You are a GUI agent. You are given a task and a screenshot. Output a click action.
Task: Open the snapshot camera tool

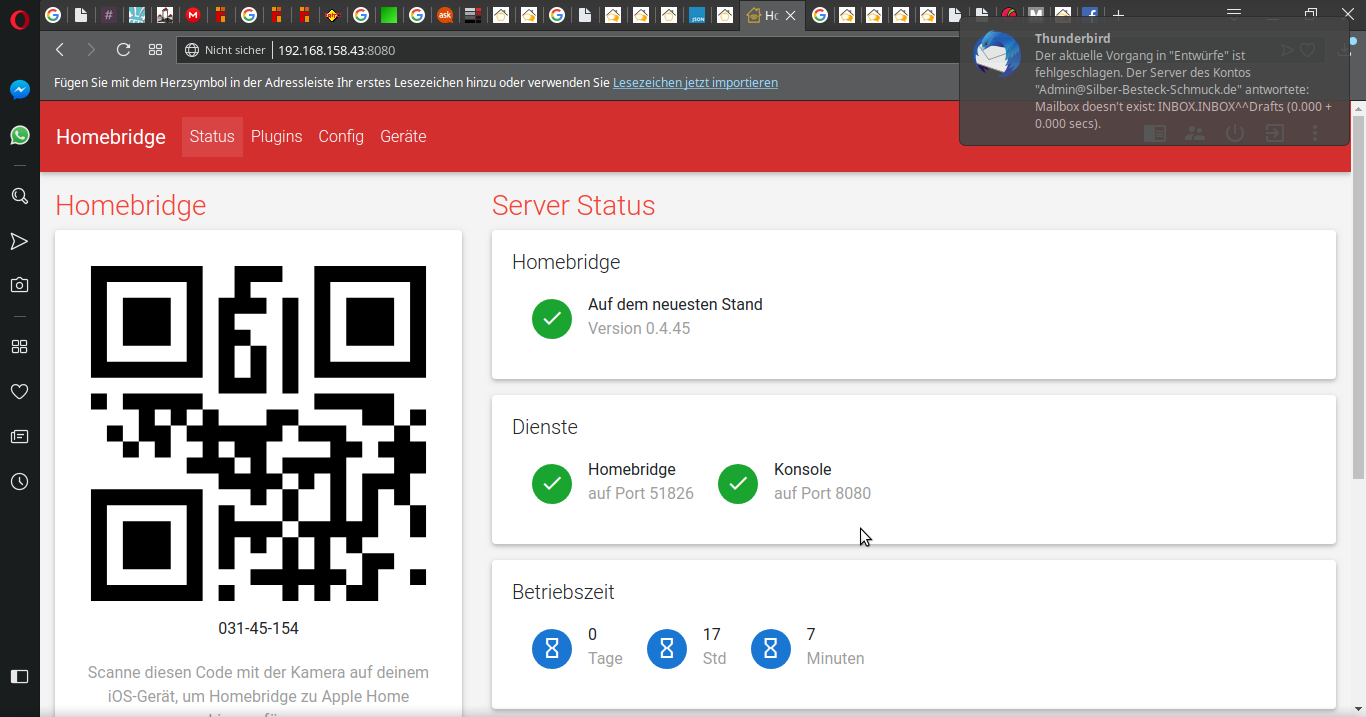click(x=19, y=285)
